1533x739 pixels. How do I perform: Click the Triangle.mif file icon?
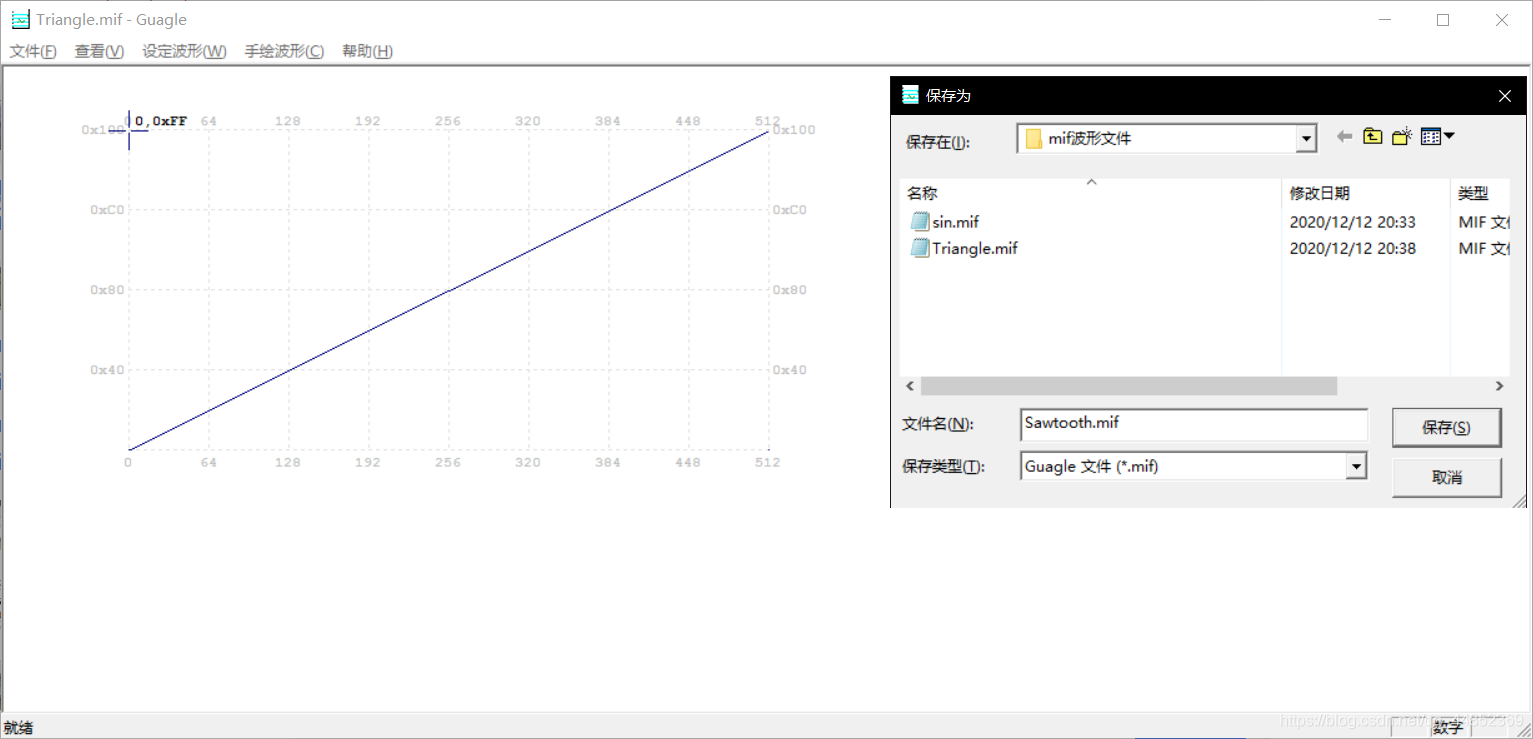pos(919,248)
